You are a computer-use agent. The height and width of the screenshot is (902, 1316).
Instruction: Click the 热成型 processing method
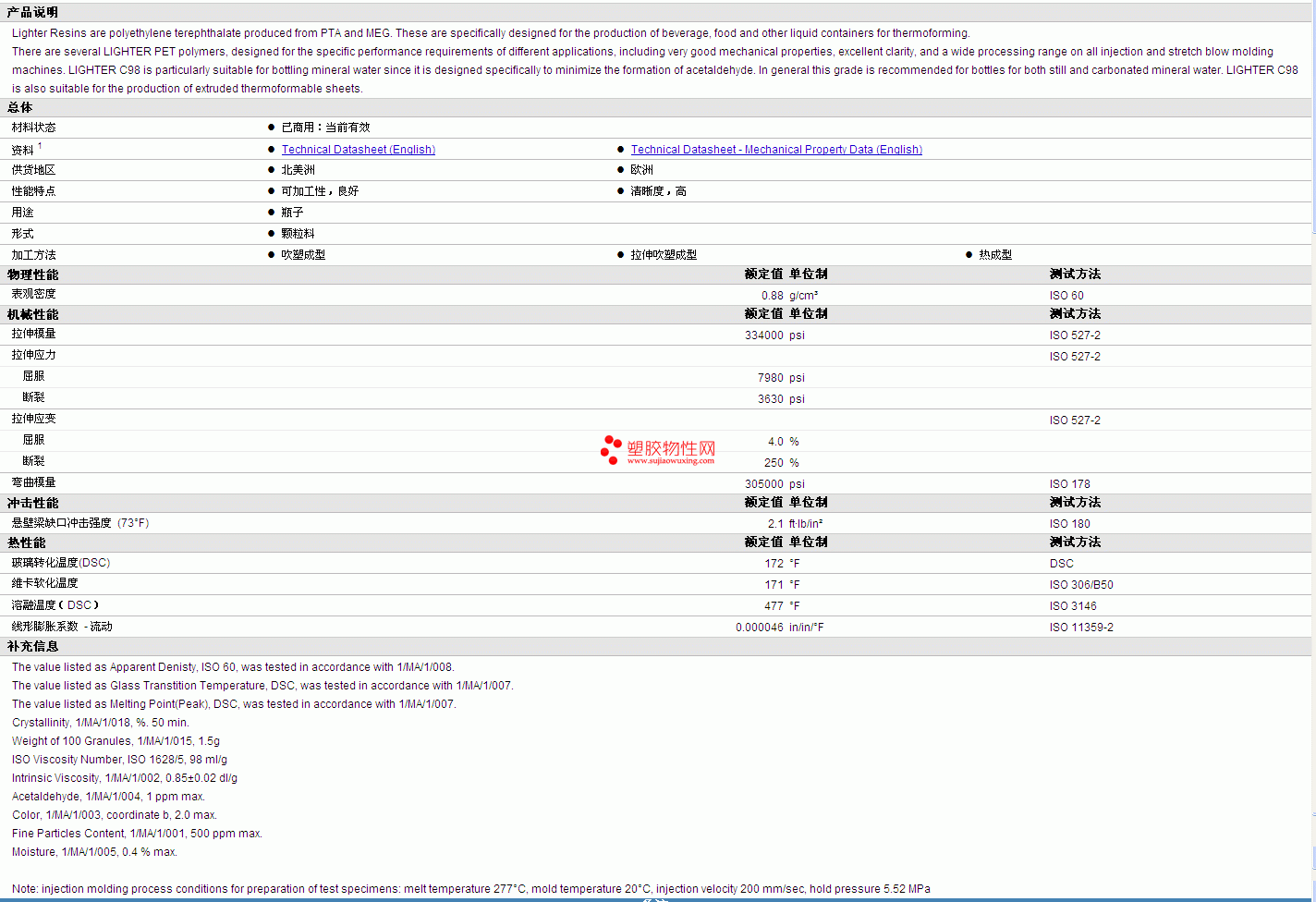pos(995,255)
